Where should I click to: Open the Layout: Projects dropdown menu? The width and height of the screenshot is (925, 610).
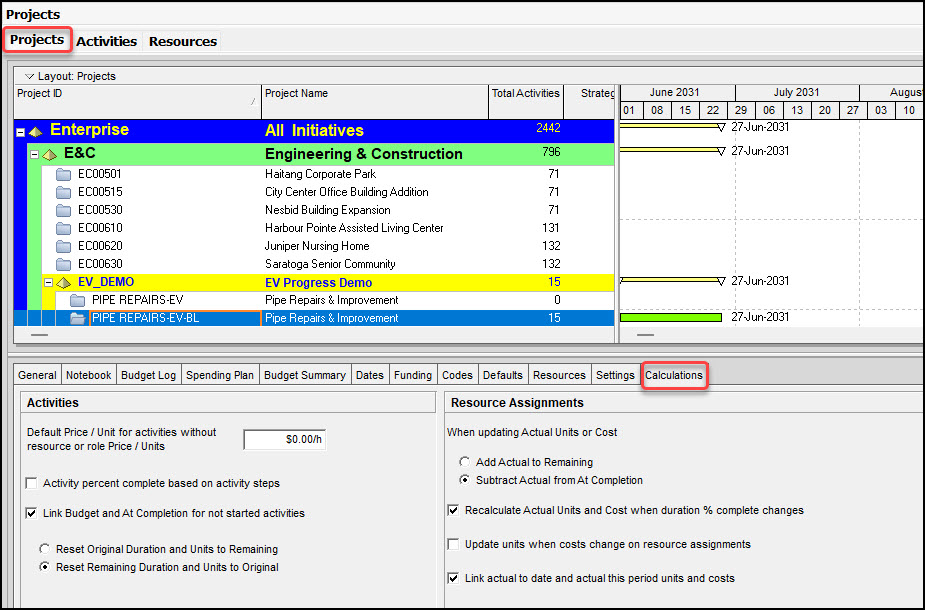pos(29,76)
